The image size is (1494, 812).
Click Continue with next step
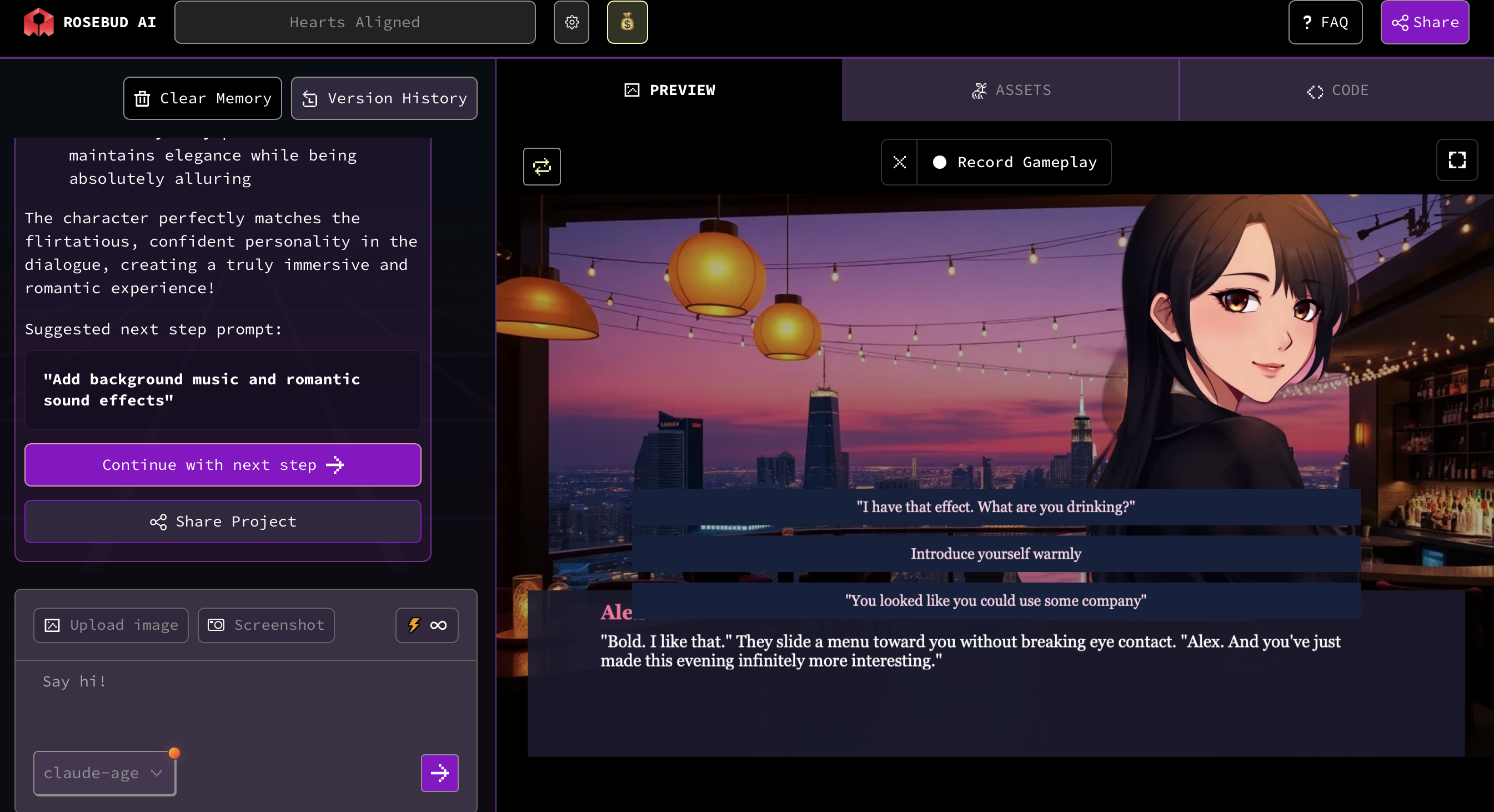pos(223,464)
